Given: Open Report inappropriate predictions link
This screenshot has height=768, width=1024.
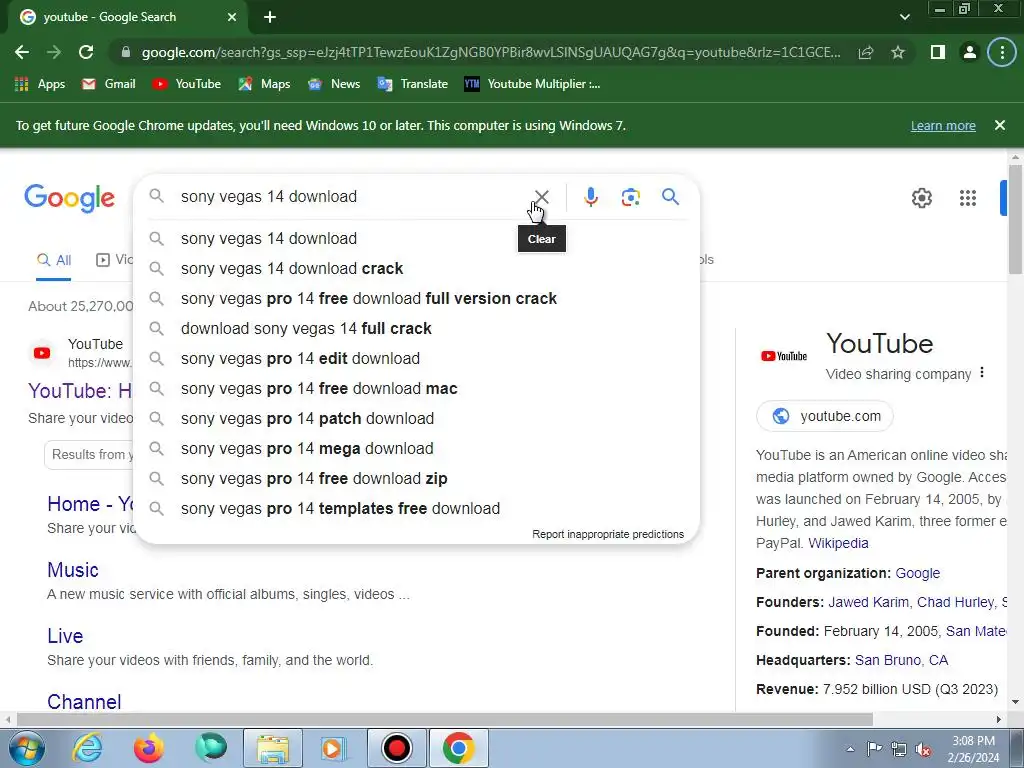Looking at the screenshot, I should click(608, 534).
